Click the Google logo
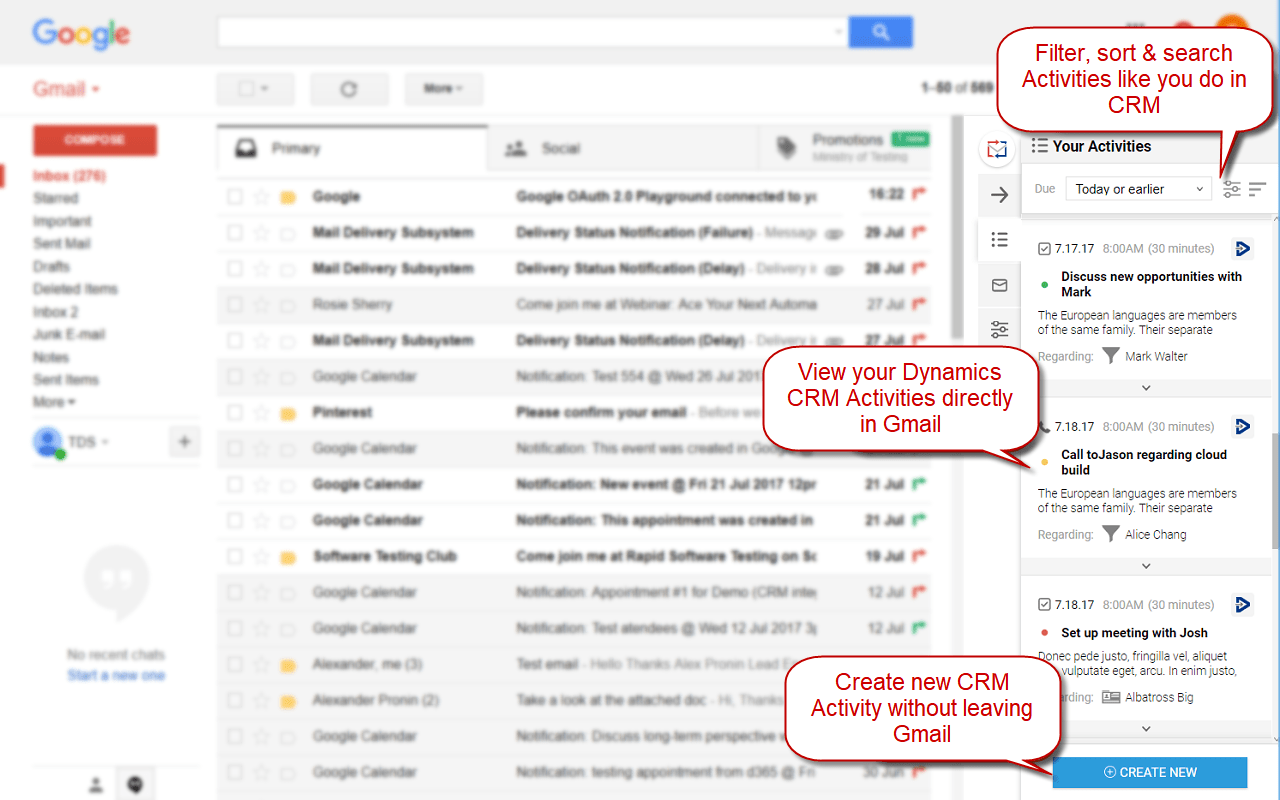The image size is (1280, 800). point(81,34)
